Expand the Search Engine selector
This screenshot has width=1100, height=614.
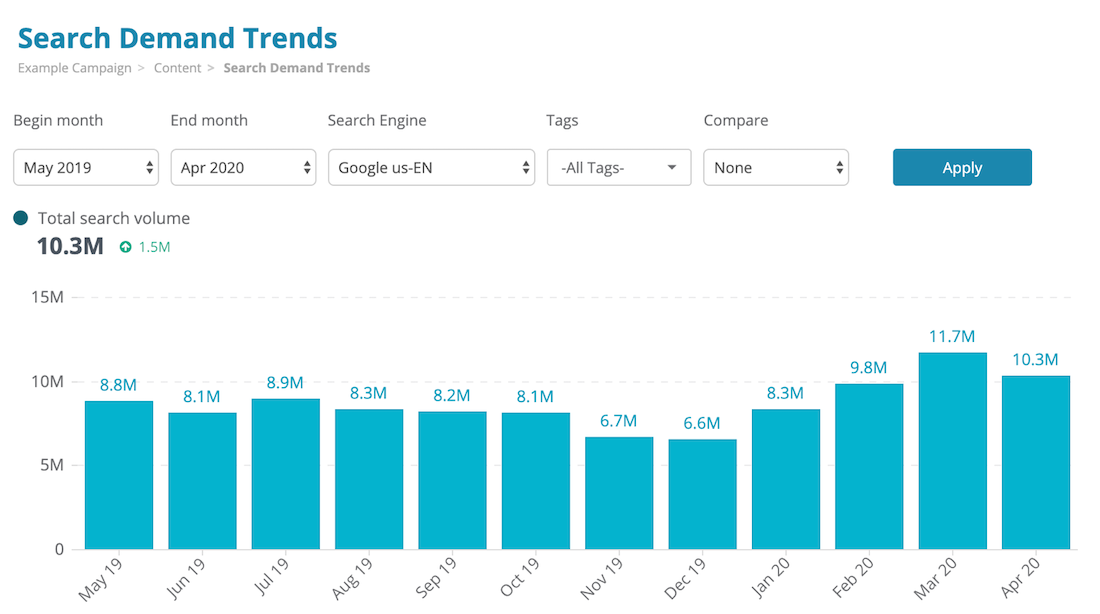(431, 168)
